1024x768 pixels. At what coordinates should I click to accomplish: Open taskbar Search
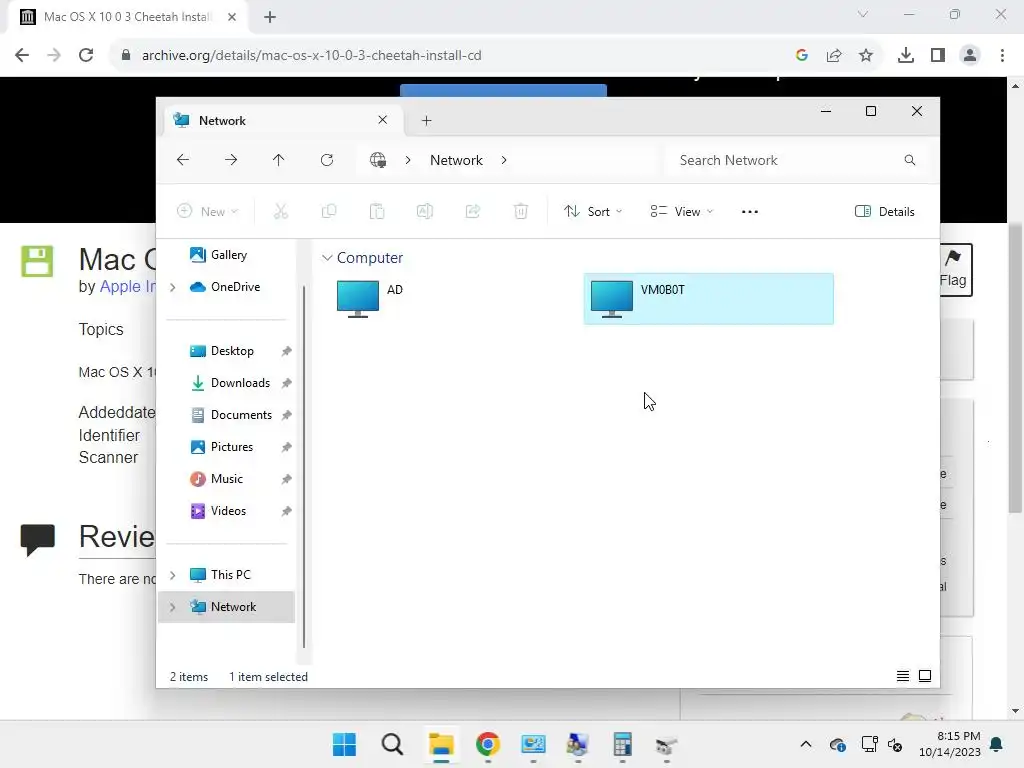(392, 744)
